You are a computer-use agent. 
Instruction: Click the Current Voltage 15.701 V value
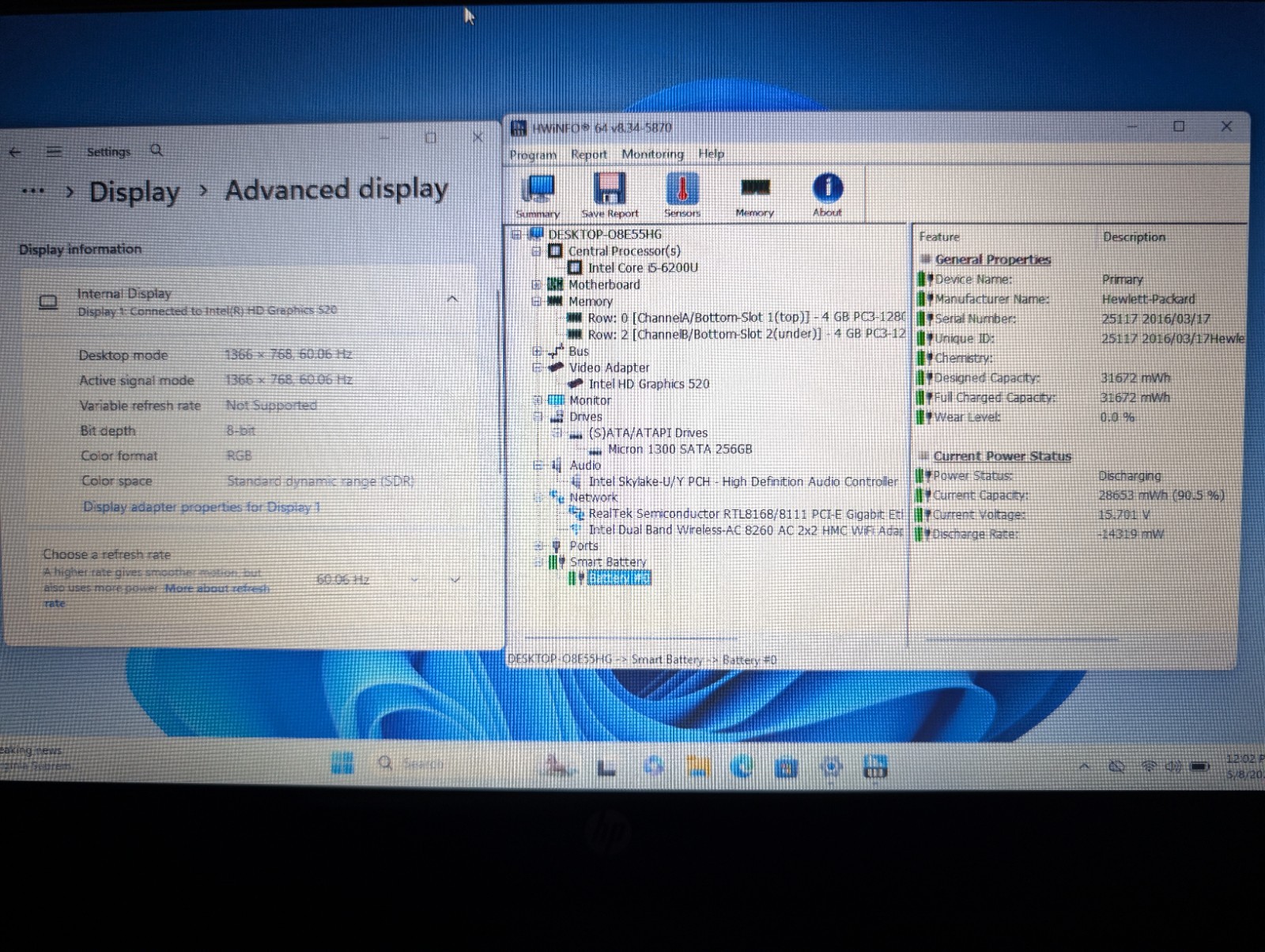tap(1124, 514)
